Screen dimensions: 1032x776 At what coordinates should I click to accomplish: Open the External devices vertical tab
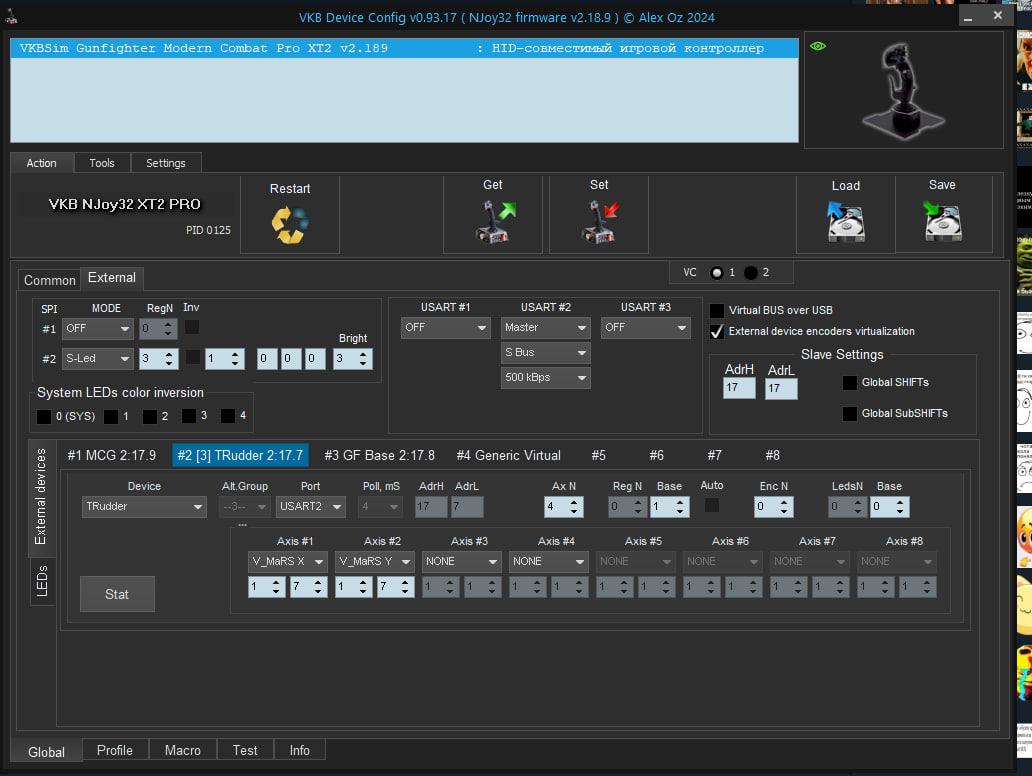pos(41,498)
